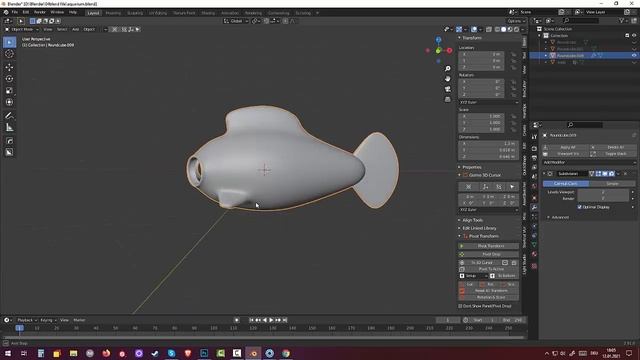Open the Windows Start menu
This screenshot has height=360, width=640.
coord(8,353)
